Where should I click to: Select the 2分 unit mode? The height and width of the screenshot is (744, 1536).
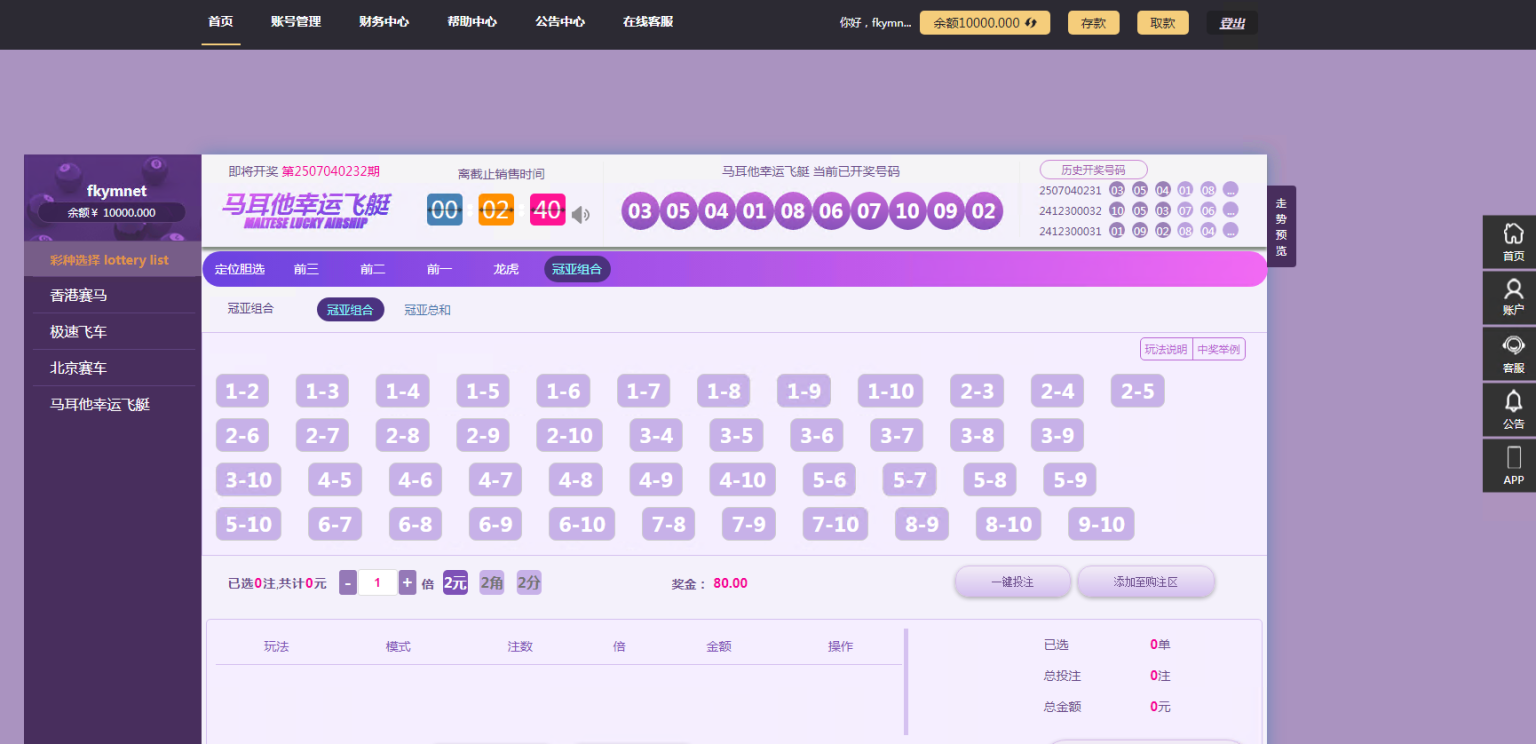pyautogui.click(x=529, y=583)
